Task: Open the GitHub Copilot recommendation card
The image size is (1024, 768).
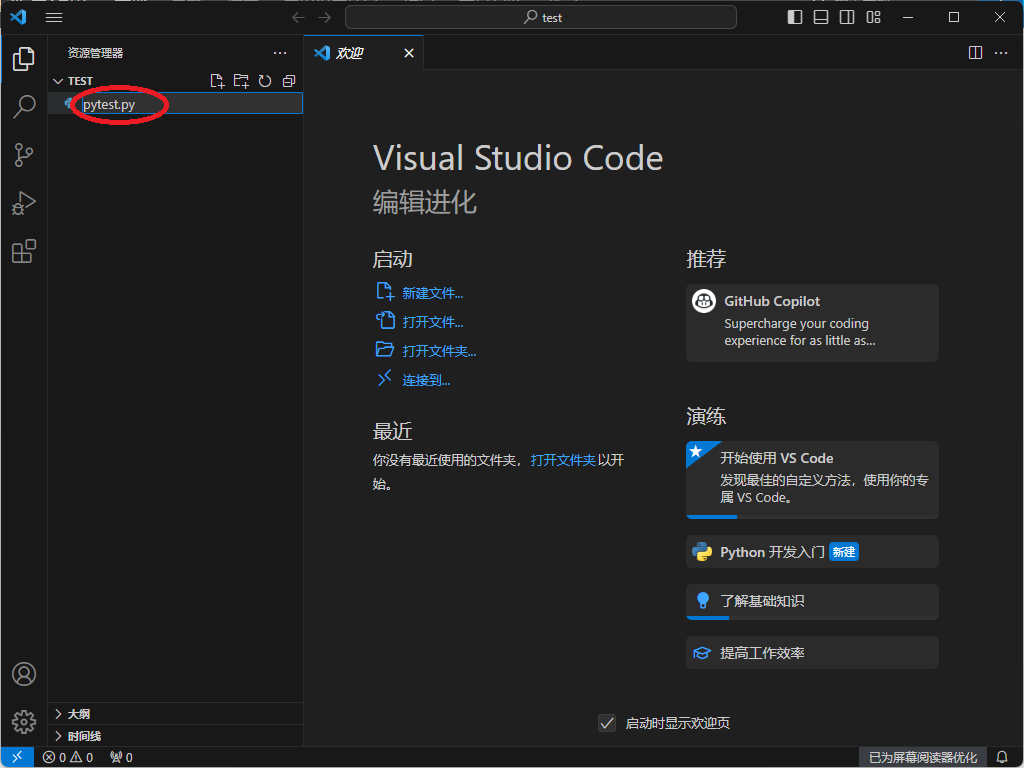Action: (812, 323)
